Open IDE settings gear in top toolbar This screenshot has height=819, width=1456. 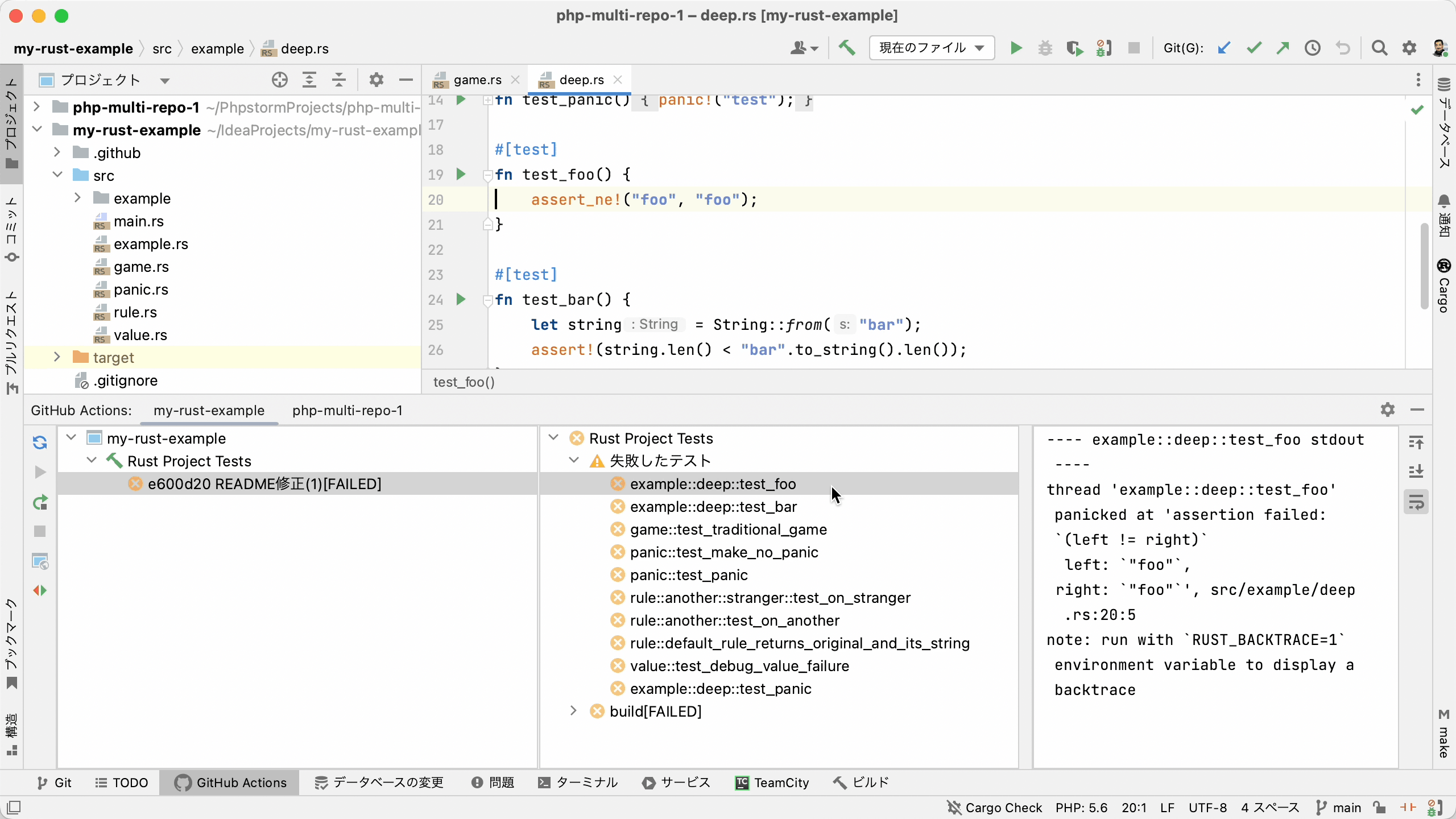point(1409,48)
